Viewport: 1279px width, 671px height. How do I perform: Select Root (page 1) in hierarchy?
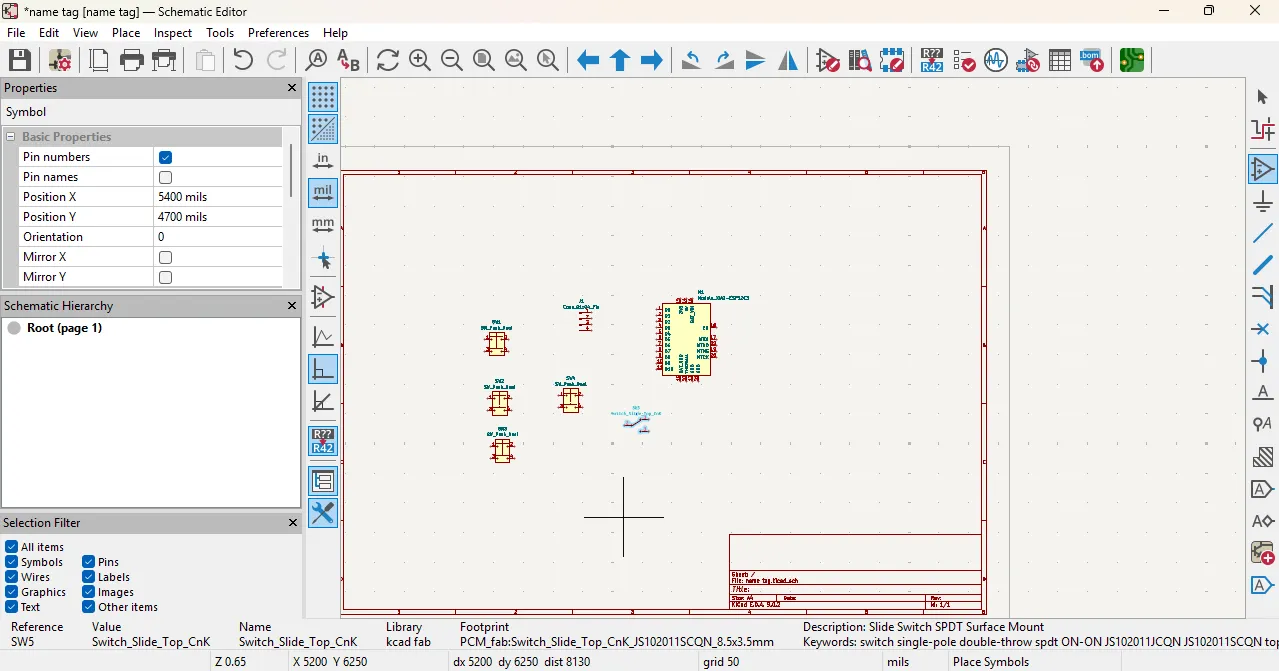point(64,328)
